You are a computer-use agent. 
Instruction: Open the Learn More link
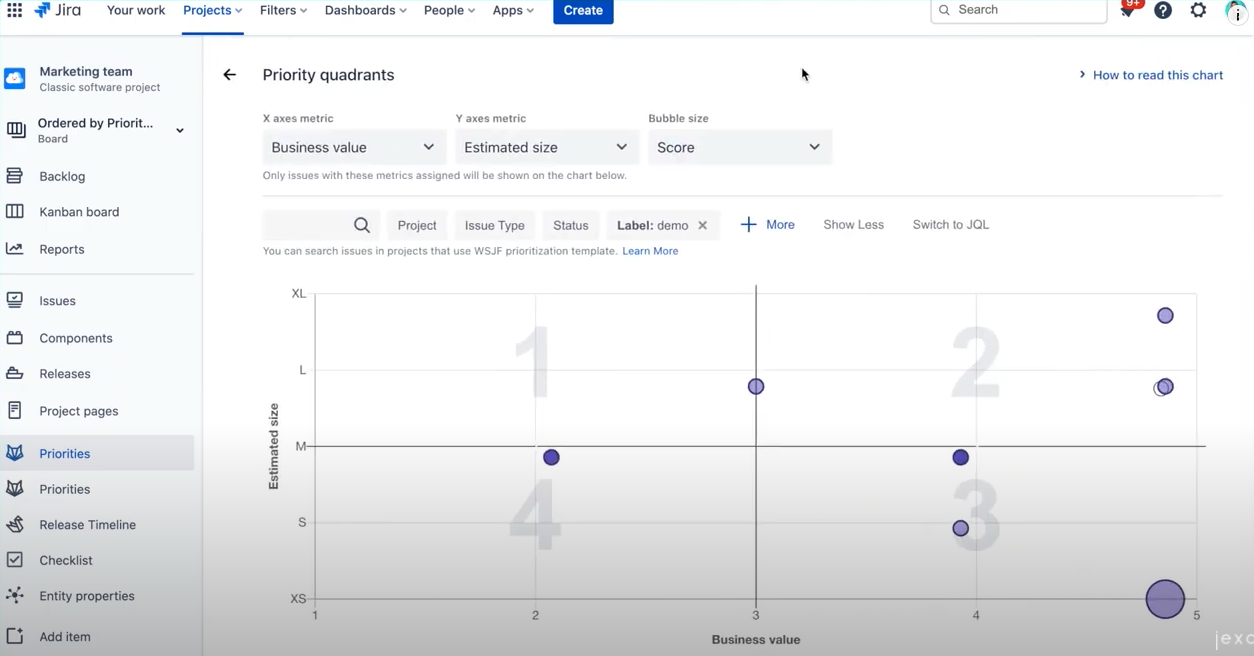point(650,251)
